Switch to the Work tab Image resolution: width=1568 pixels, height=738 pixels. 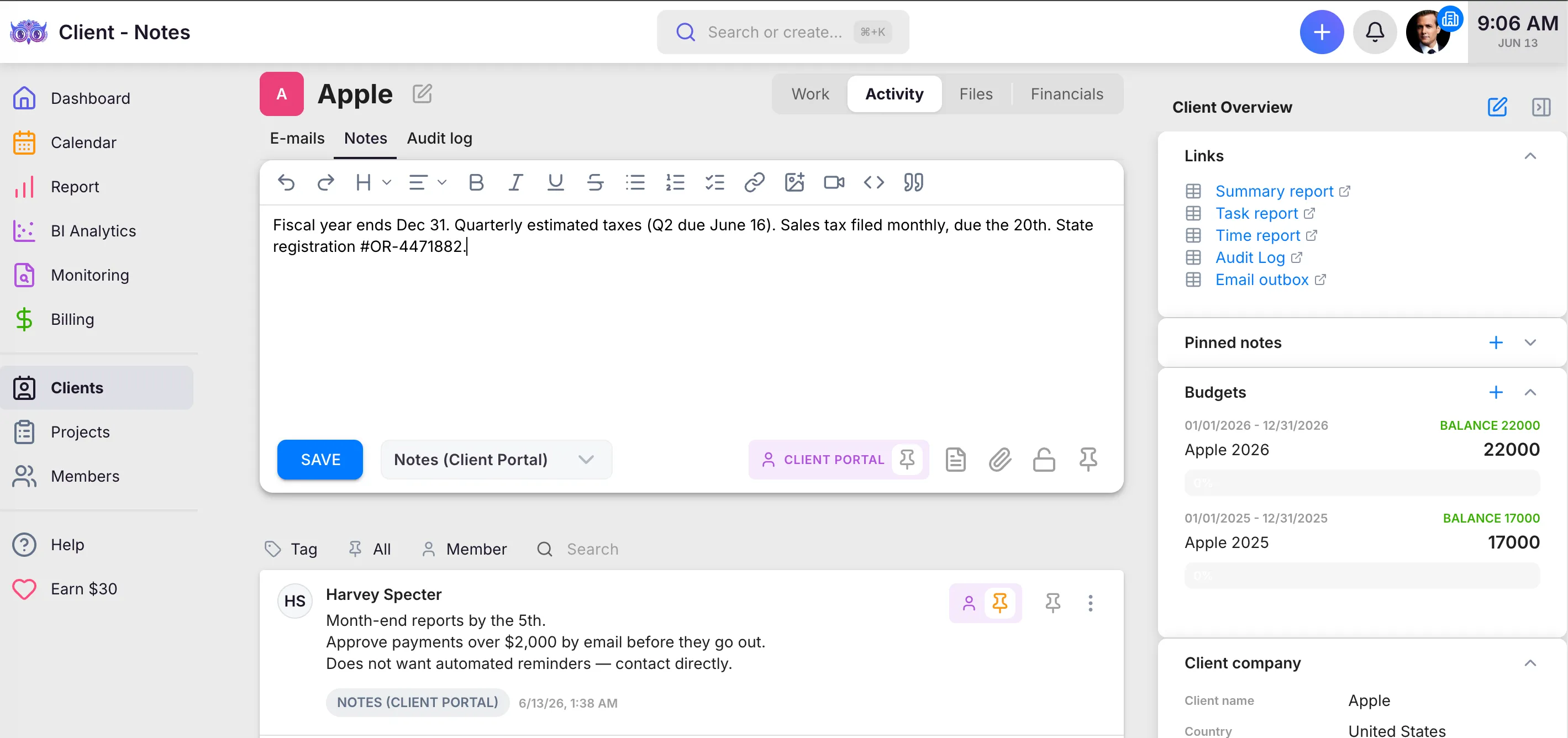[x=810, y=94]
